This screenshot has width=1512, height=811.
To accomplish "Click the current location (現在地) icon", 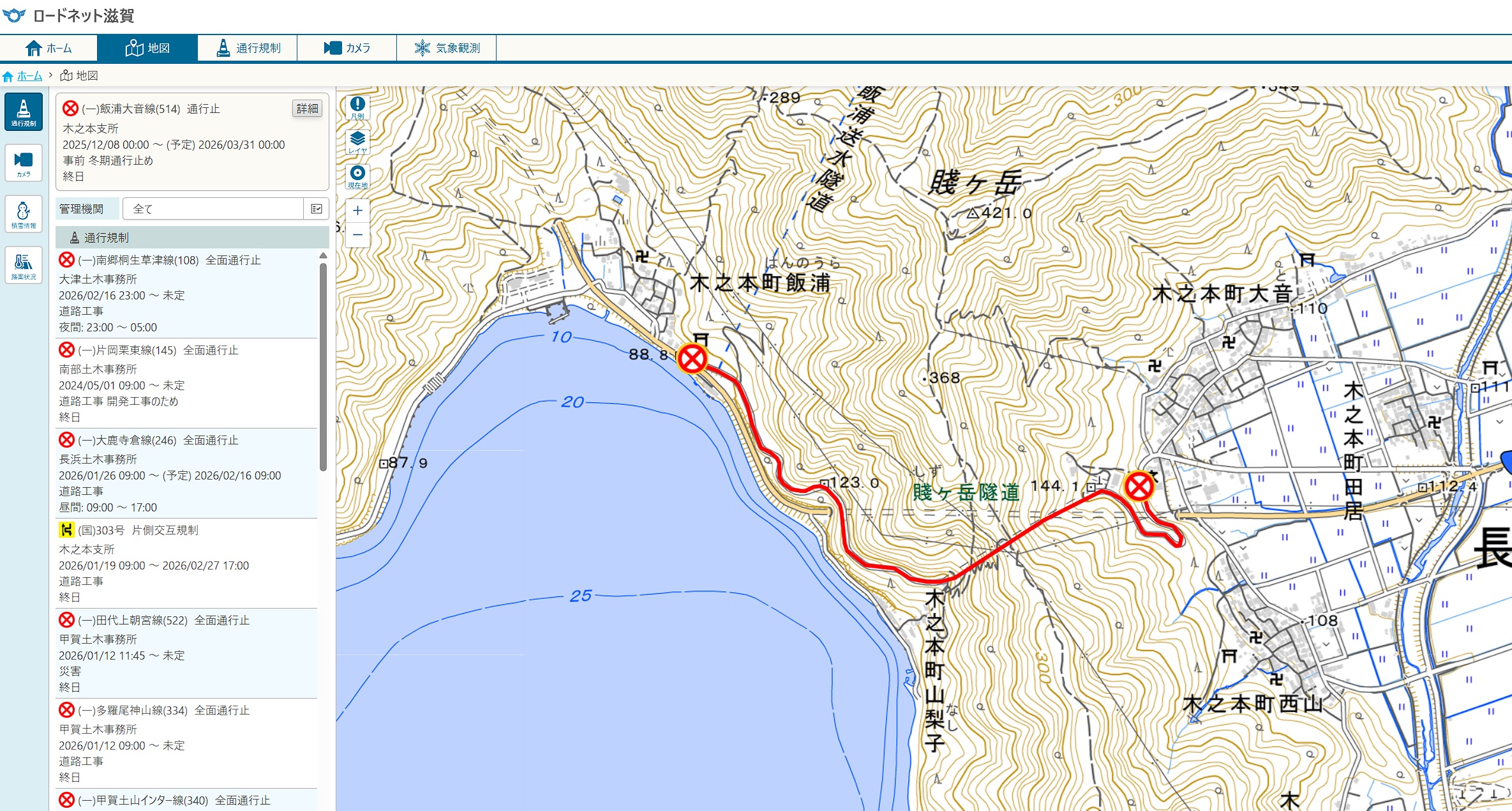I will tap(357, 176).
